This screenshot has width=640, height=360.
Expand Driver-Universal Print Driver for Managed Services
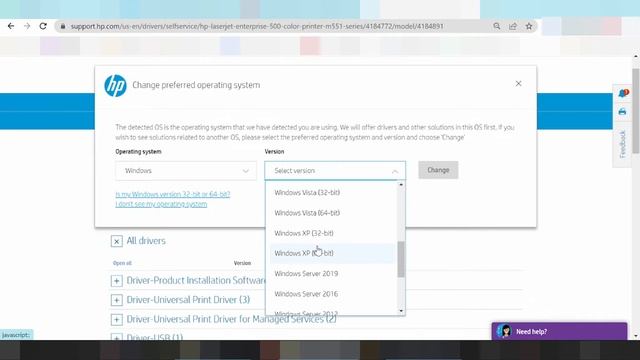116,320
